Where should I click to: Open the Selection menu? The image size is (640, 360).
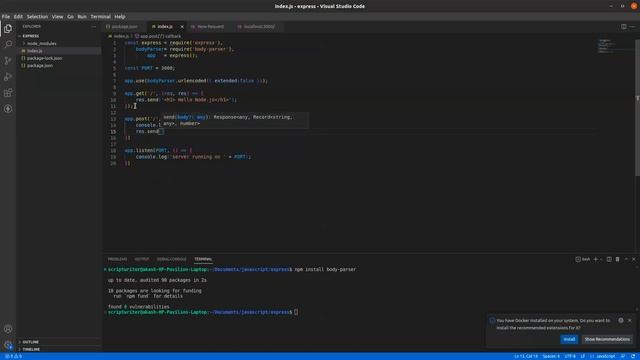(37, 17)
